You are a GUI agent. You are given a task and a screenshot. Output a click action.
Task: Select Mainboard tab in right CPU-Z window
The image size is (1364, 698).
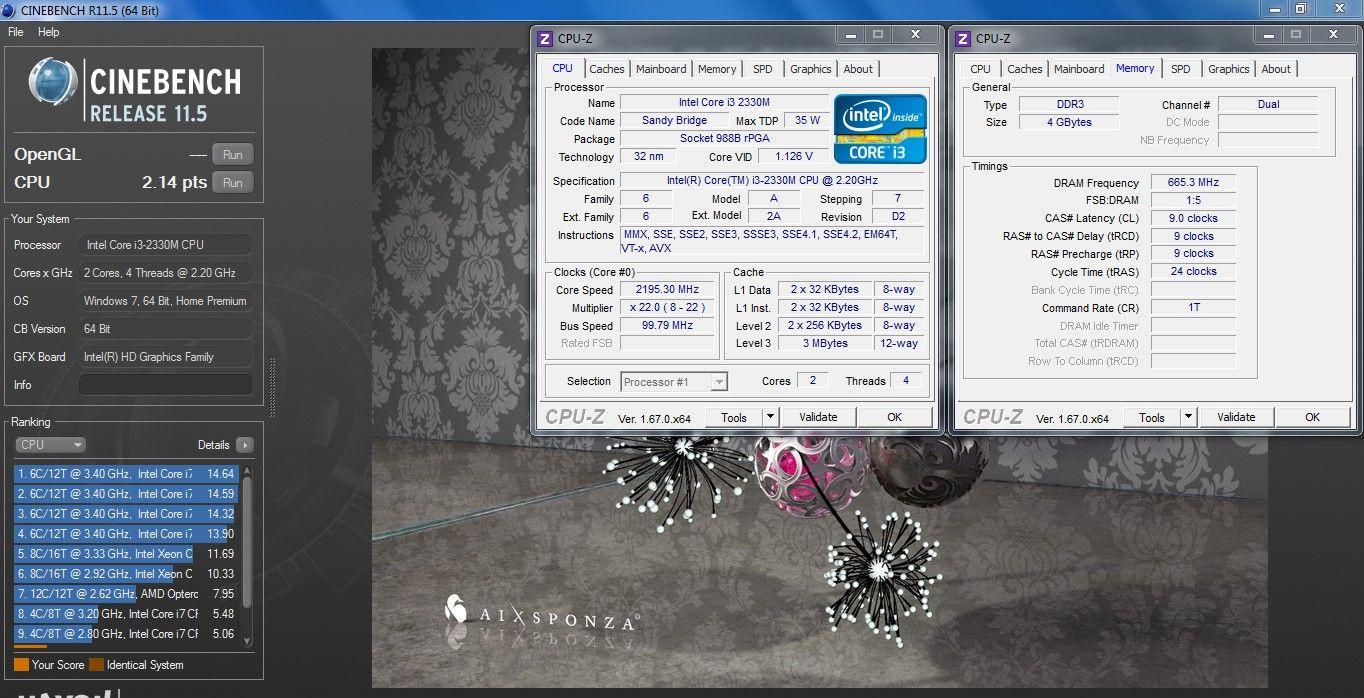click(x=1079, y=69)
